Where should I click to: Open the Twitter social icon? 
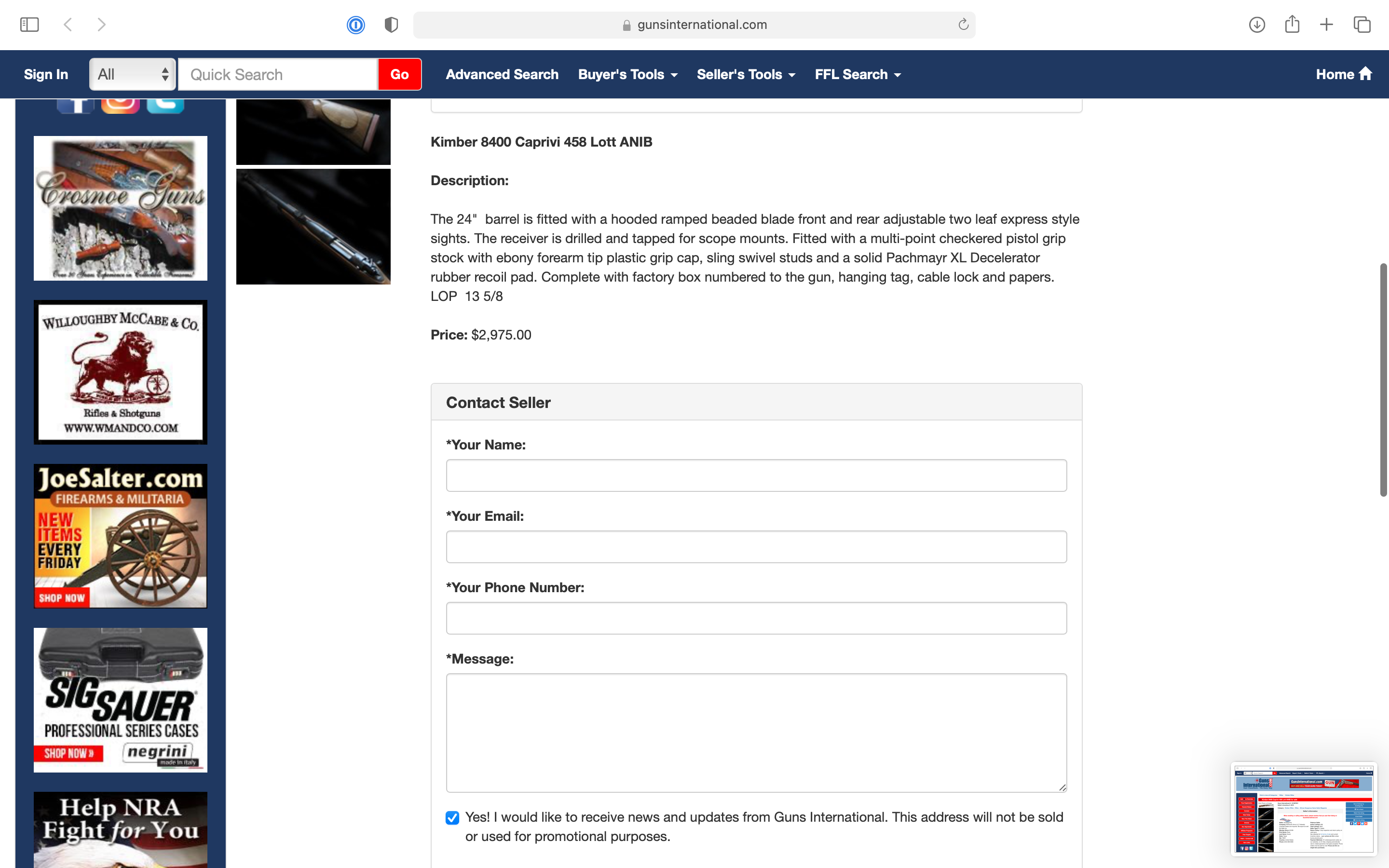165,106
